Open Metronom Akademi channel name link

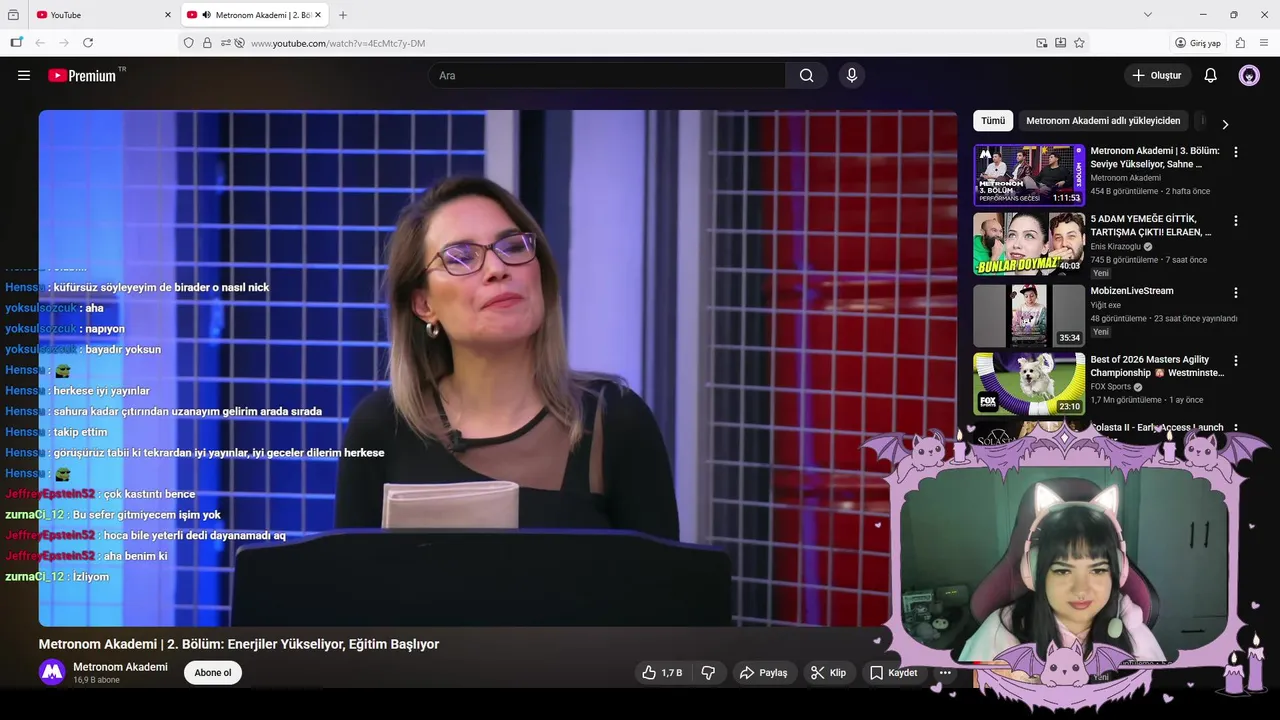[120, 667]
